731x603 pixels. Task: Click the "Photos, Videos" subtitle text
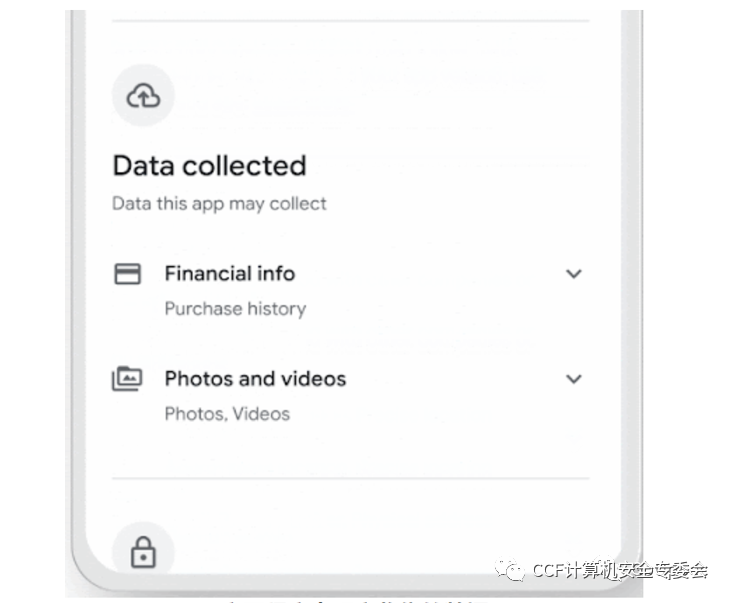[x=228, y=414]
